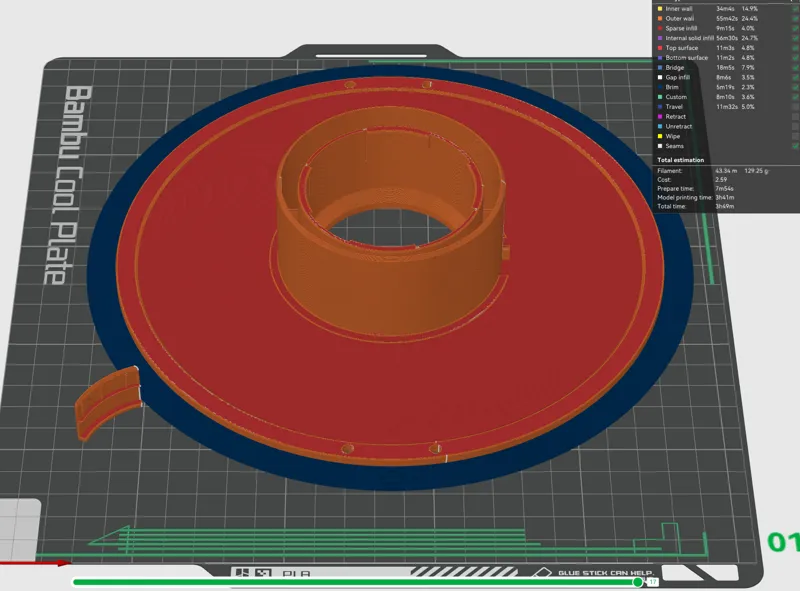The height and width of the screenshot is (591, 800).
Task: Toggle Custom line type checkbox
Action: (x=796, y=97)
